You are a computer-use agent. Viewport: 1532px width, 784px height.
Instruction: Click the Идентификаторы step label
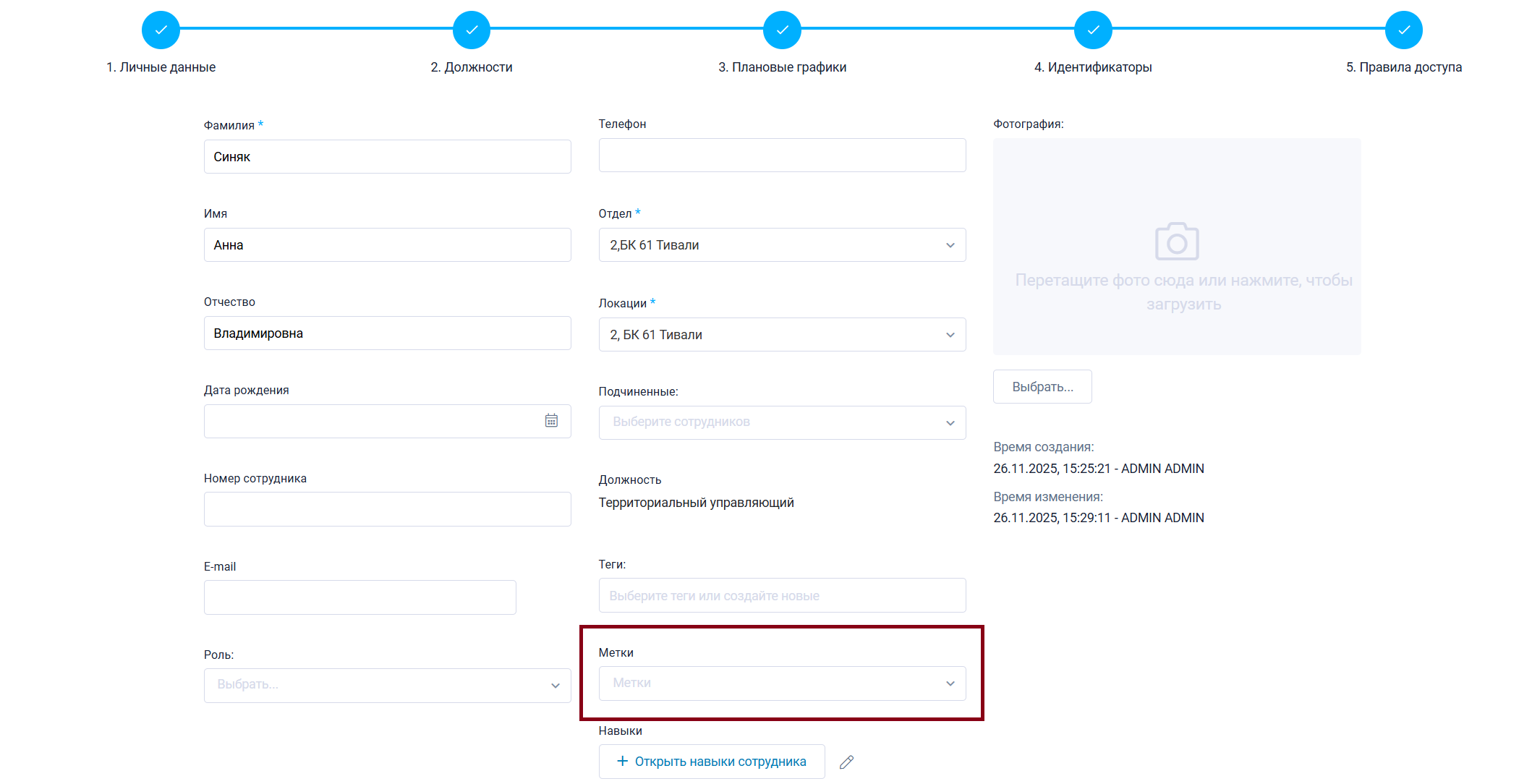(x=1093, y=67)
